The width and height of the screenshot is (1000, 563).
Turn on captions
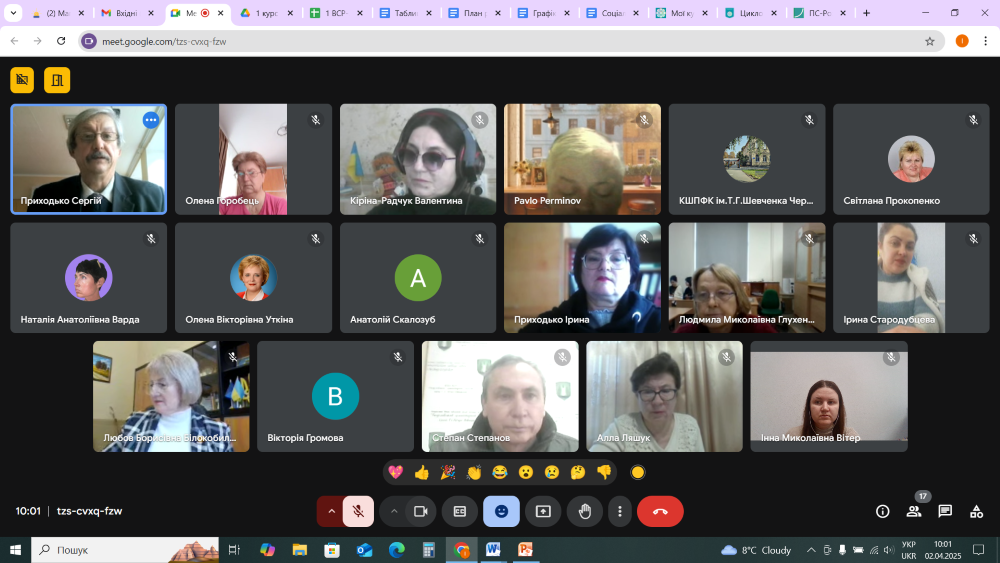click(x=460, y=511)
